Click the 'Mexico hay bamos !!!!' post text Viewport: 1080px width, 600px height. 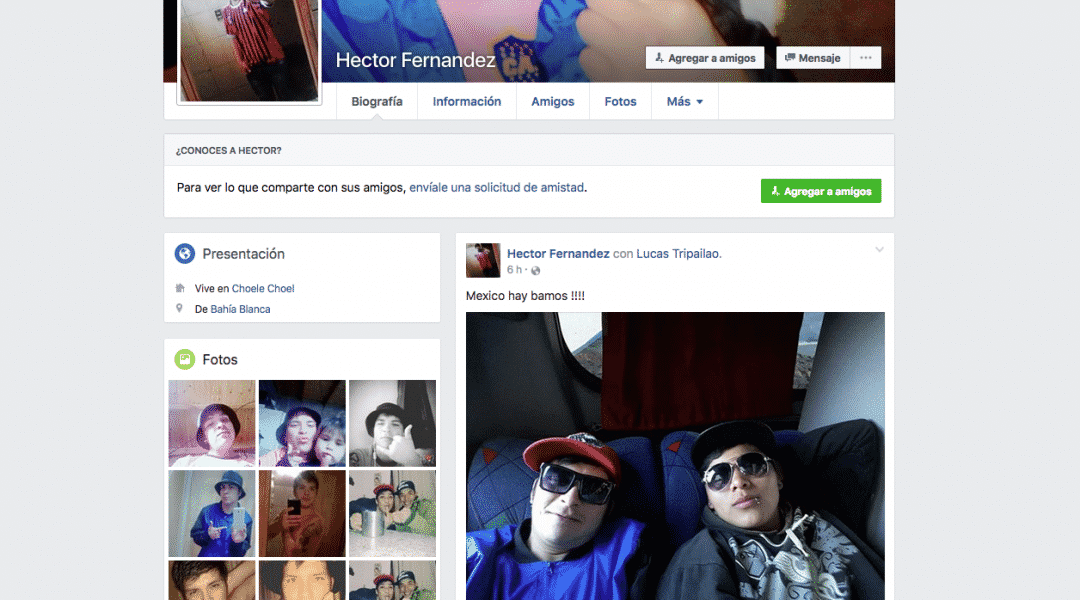point(525,296)
